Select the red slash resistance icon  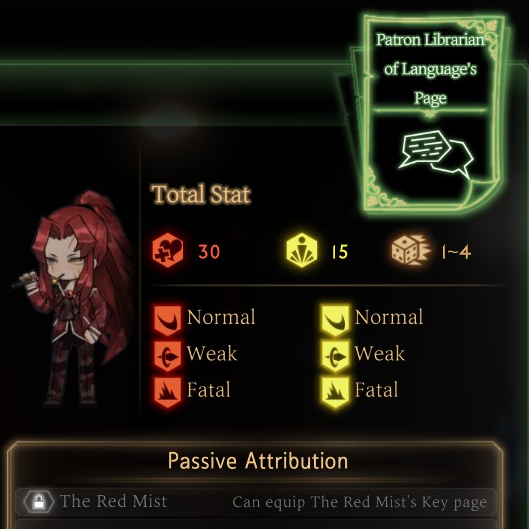(x=168, y=321)
